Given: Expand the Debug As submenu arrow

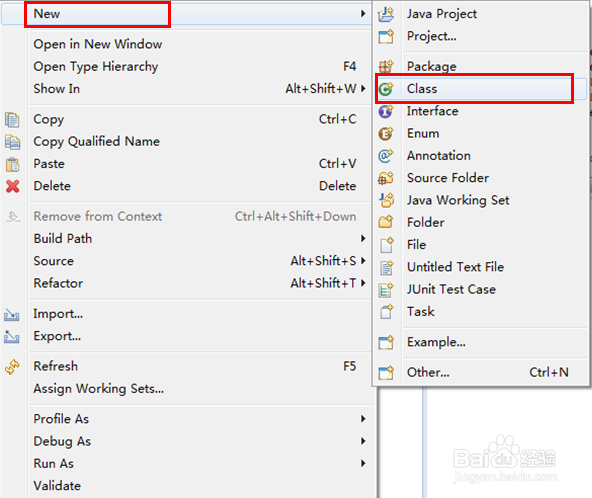Looking at the screenshot, I should point(363,441).
